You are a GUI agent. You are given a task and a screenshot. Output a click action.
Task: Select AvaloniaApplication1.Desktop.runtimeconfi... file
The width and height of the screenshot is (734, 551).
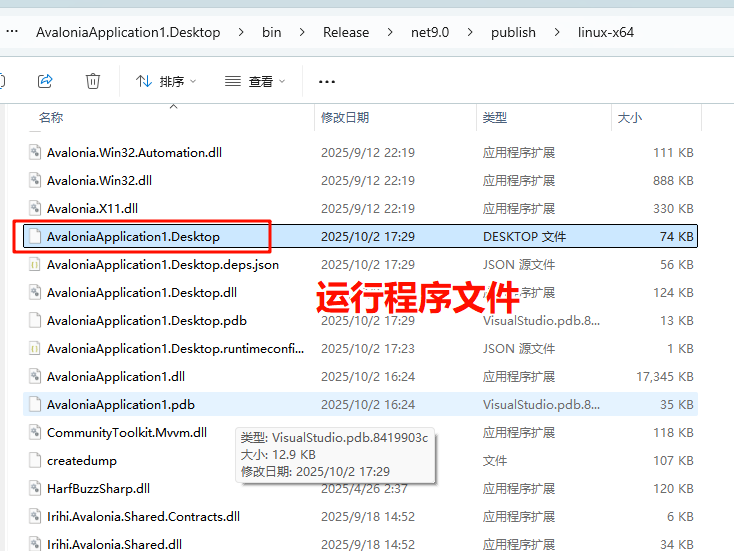pyautogui.click(x=360, y=349)
